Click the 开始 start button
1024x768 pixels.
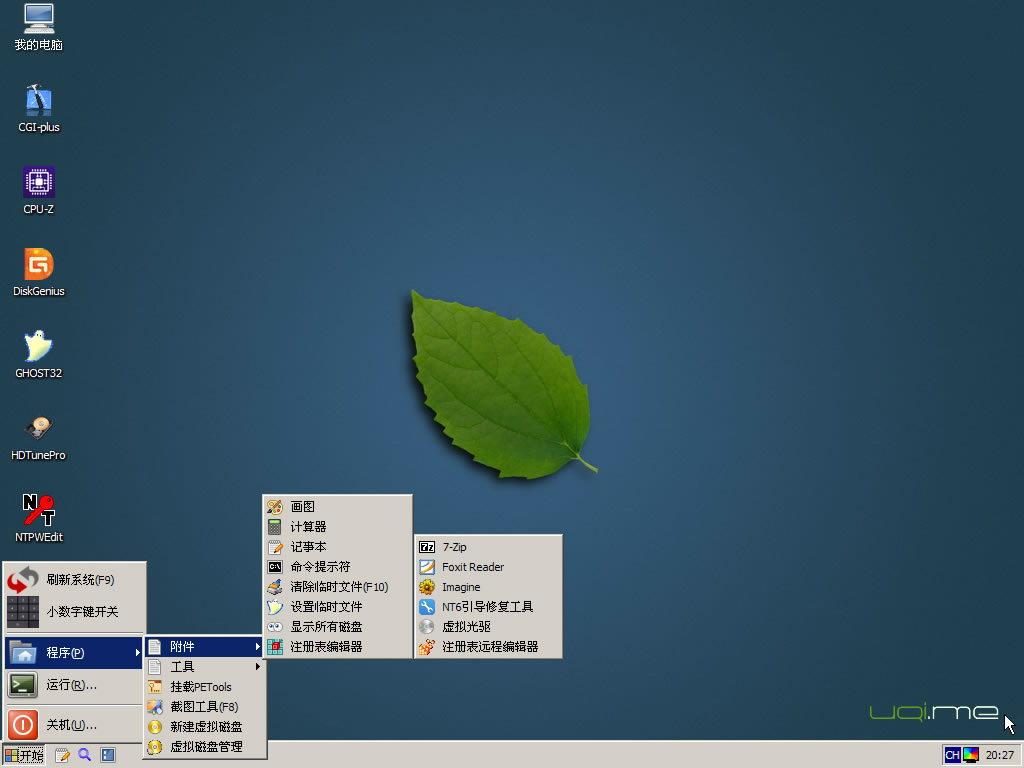tap(24, 755)
